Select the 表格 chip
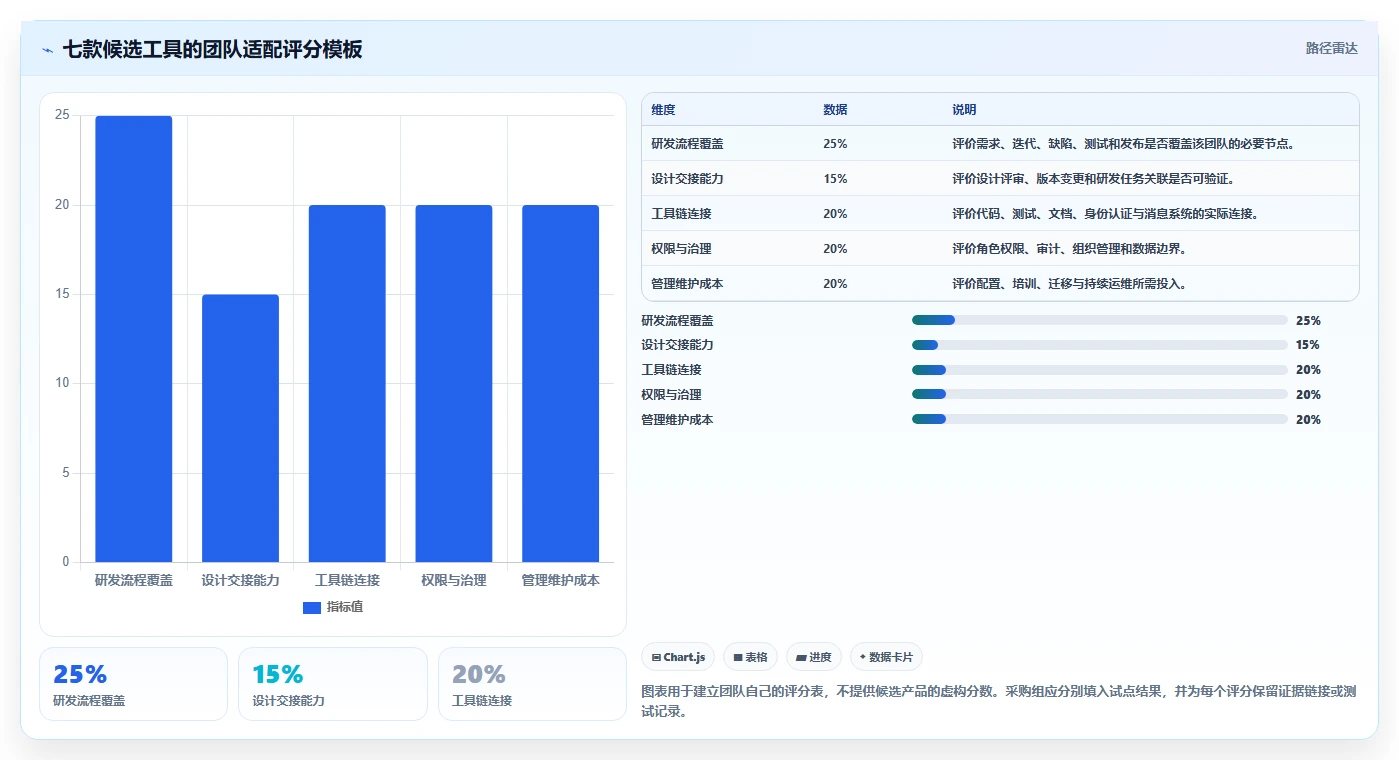This screenshot has width=1399, height=760. pos(750,657)
